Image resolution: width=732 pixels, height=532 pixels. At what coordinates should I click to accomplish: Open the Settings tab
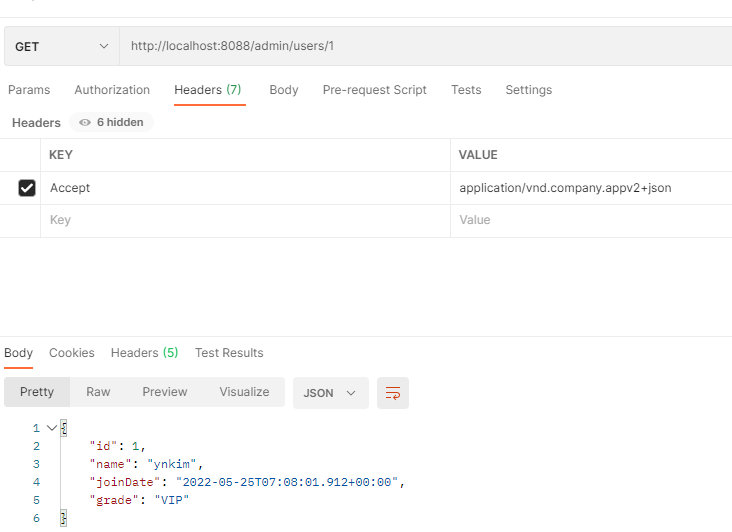(x=528, y=90)
